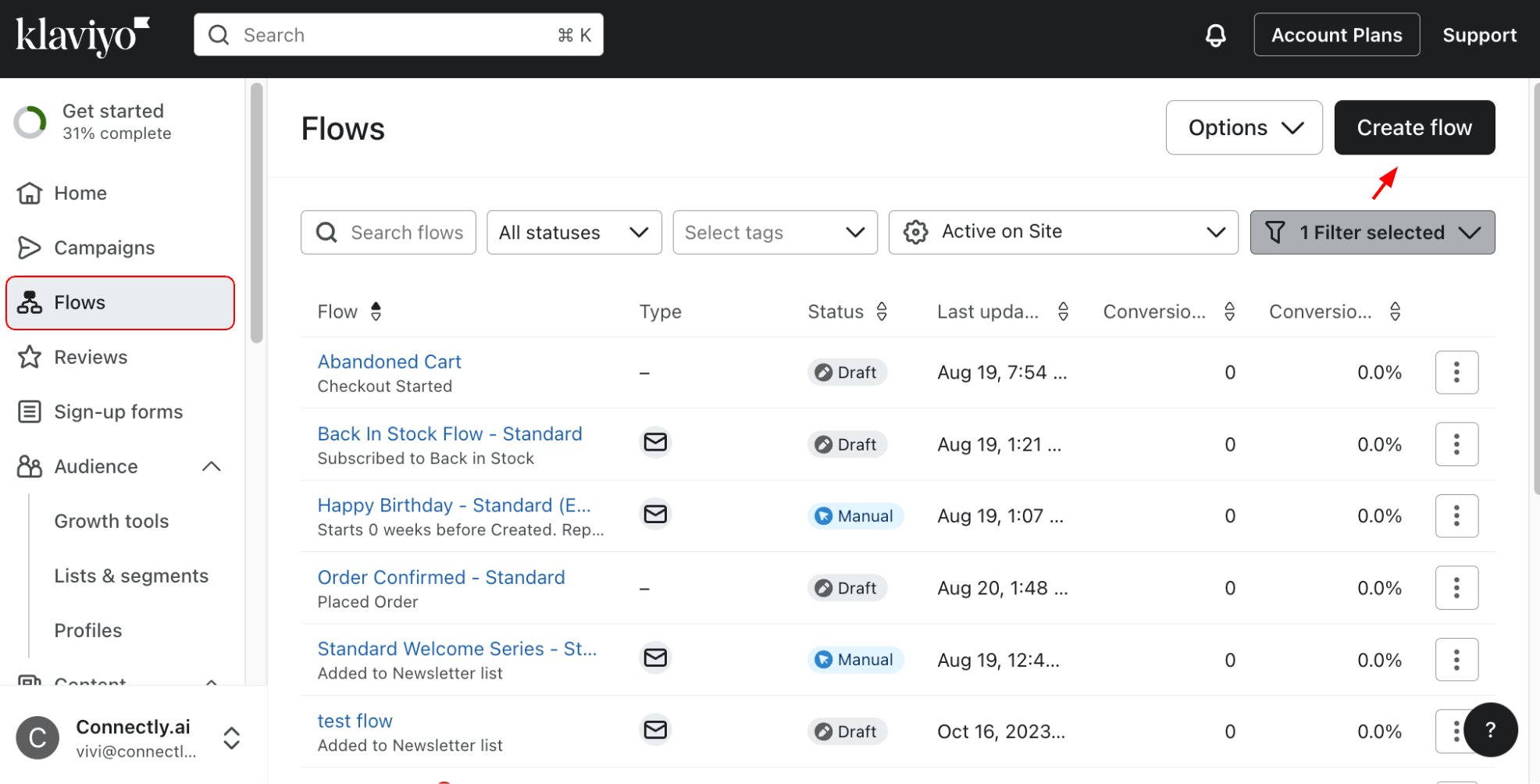Click the Type column header
1540x784 pixels.
tap(660, 312)
